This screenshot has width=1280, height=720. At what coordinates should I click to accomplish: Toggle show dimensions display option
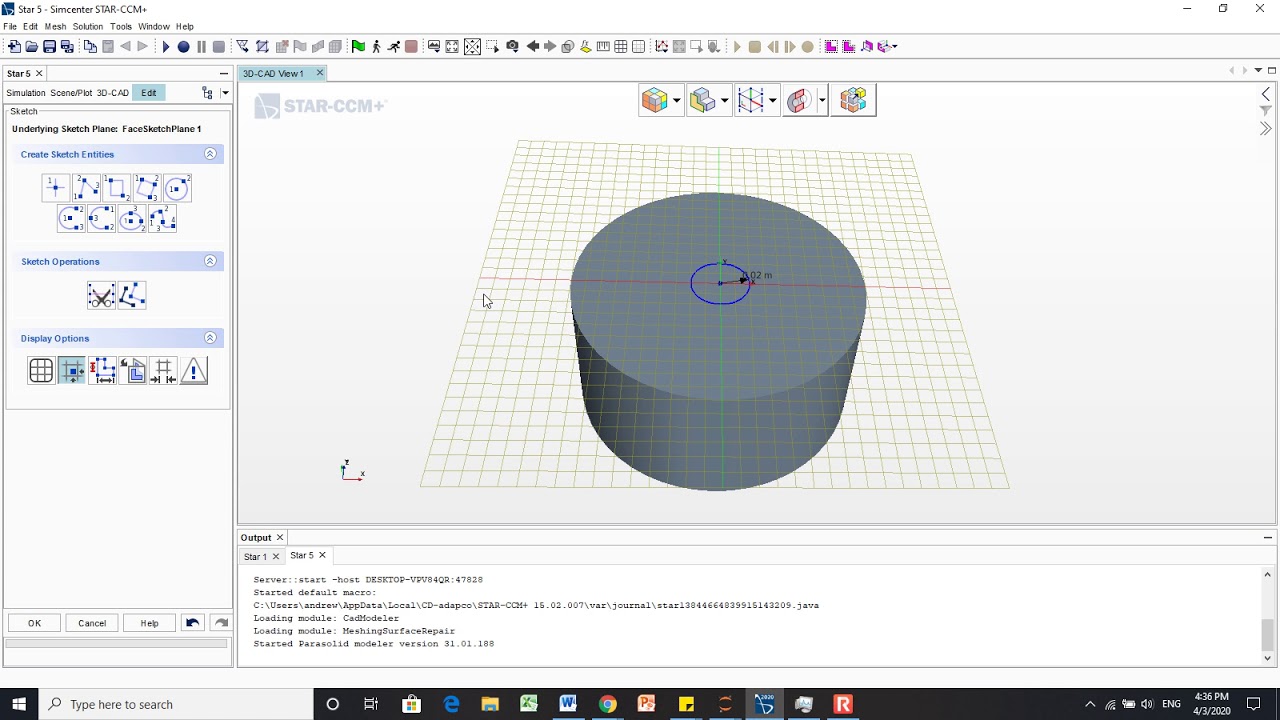pos(102,371)
